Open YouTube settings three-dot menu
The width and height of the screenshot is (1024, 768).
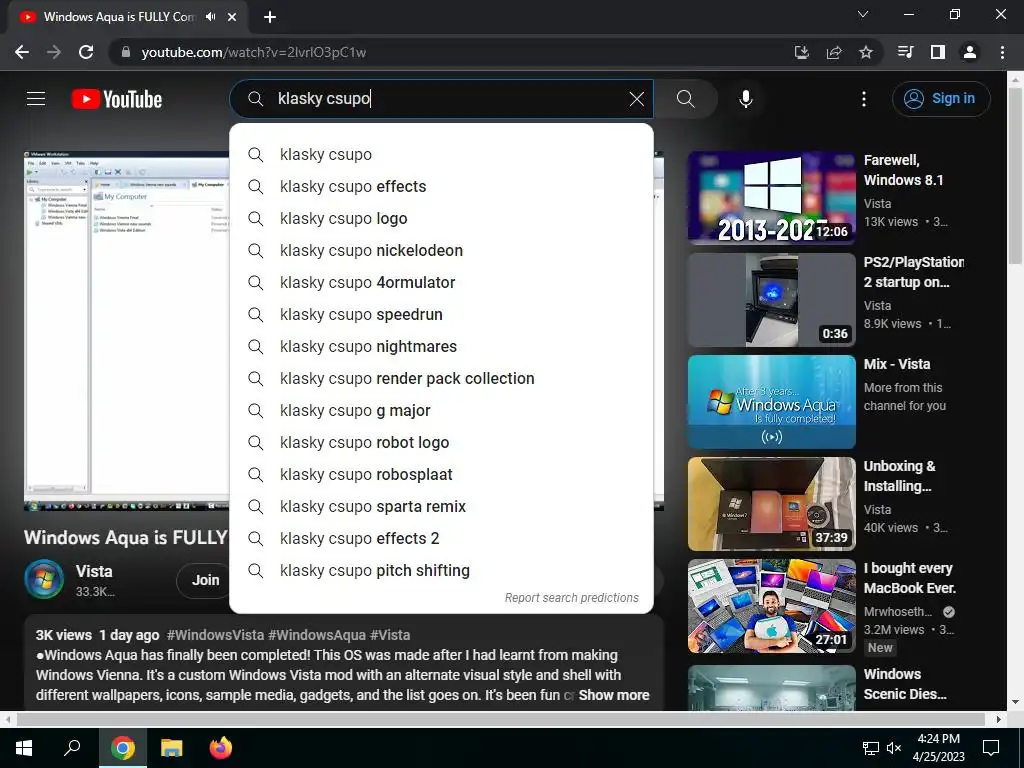click(x=864, y=99)
